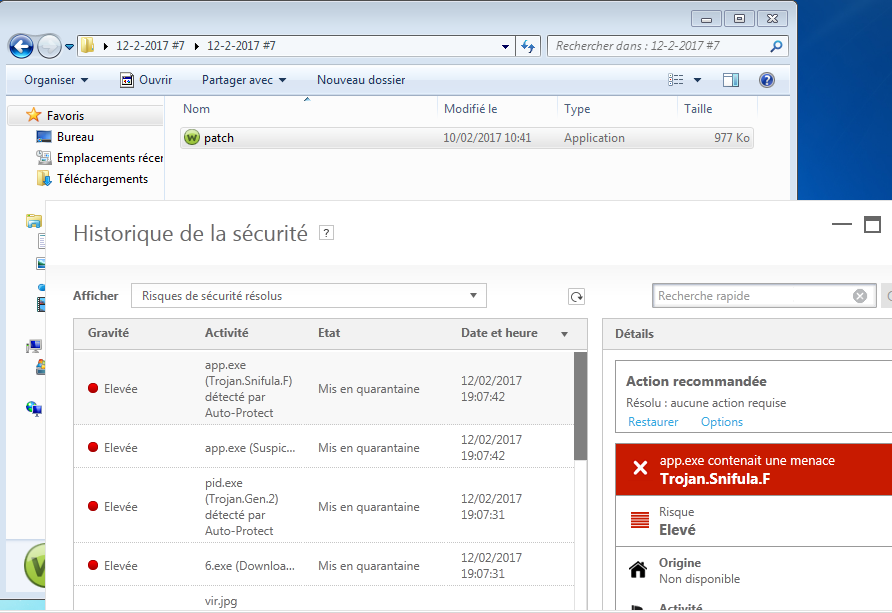The width and height of the screenshot is (892, 613).
Task: Click the red Trojan.Snifula.F threat banner
Action: [754, 470]
